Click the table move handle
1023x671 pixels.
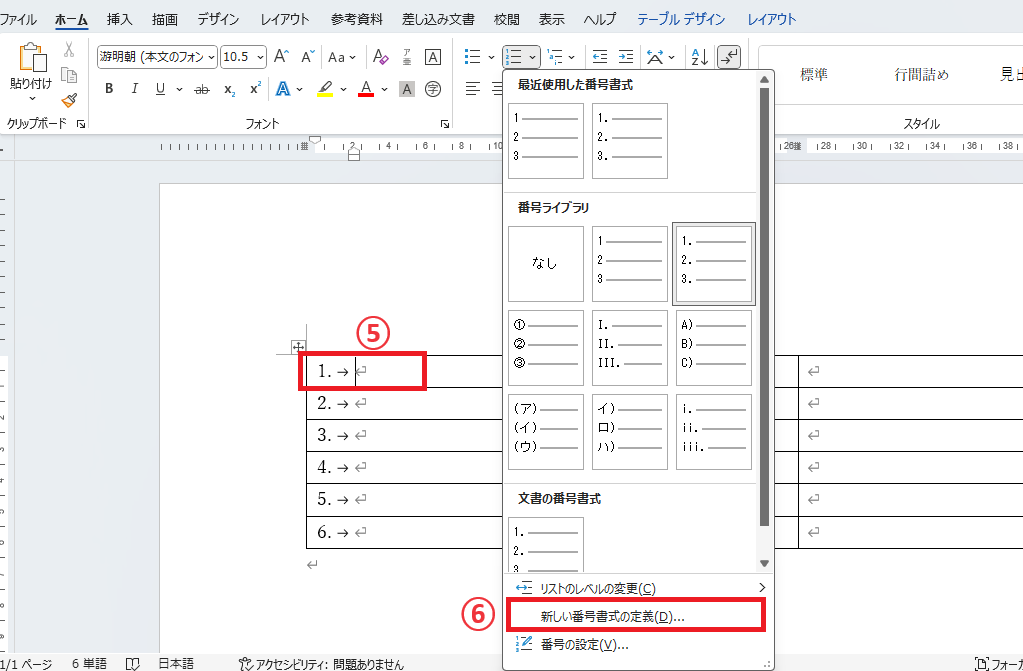(298, 347)
